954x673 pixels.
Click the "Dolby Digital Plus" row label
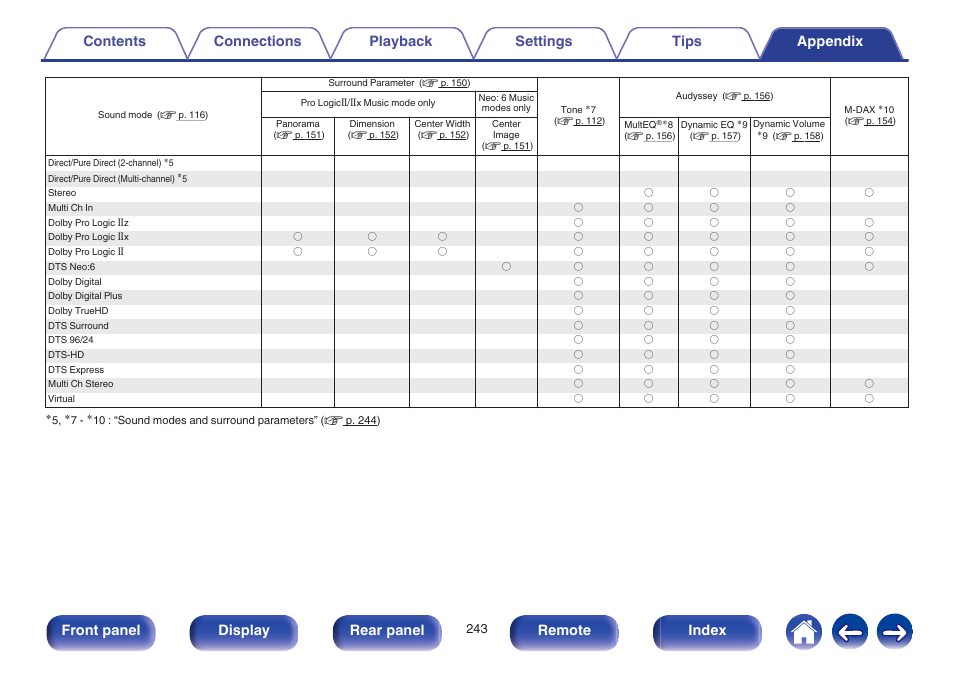(85, 296)
